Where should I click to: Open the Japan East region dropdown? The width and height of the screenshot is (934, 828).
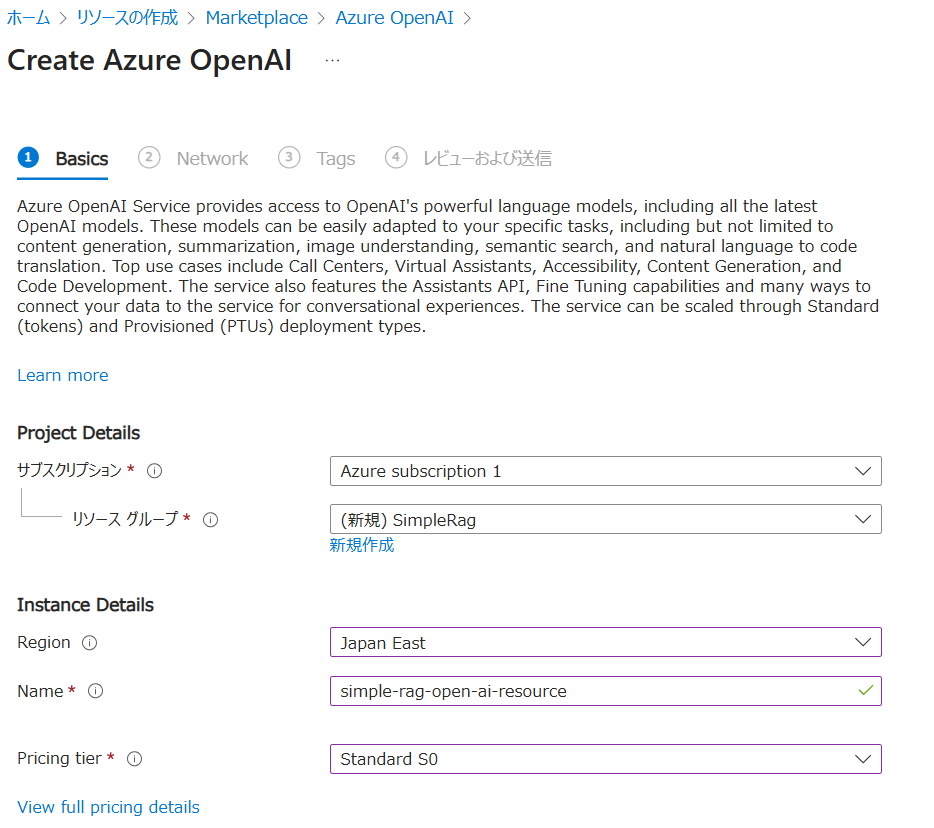(606, 642)
